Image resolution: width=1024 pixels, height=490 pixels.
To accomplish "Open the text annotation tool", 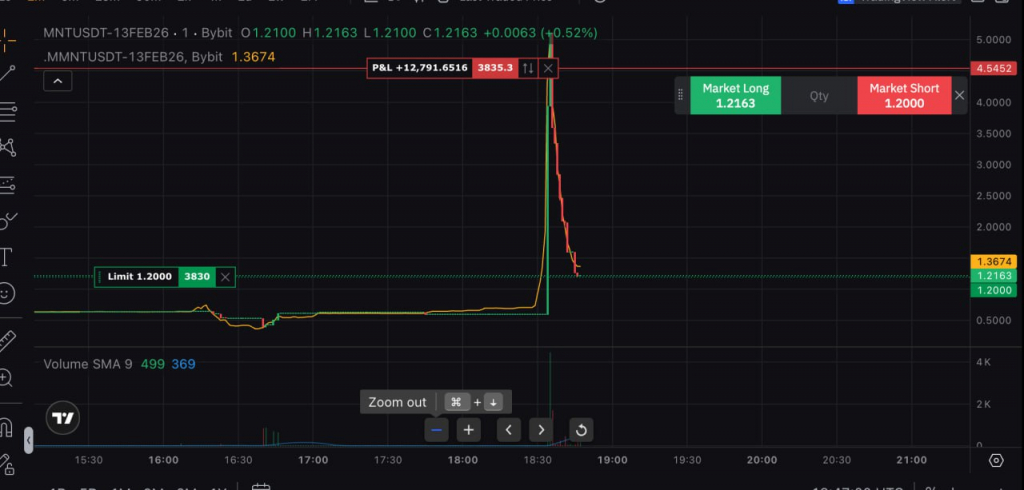I will (7, 257).
